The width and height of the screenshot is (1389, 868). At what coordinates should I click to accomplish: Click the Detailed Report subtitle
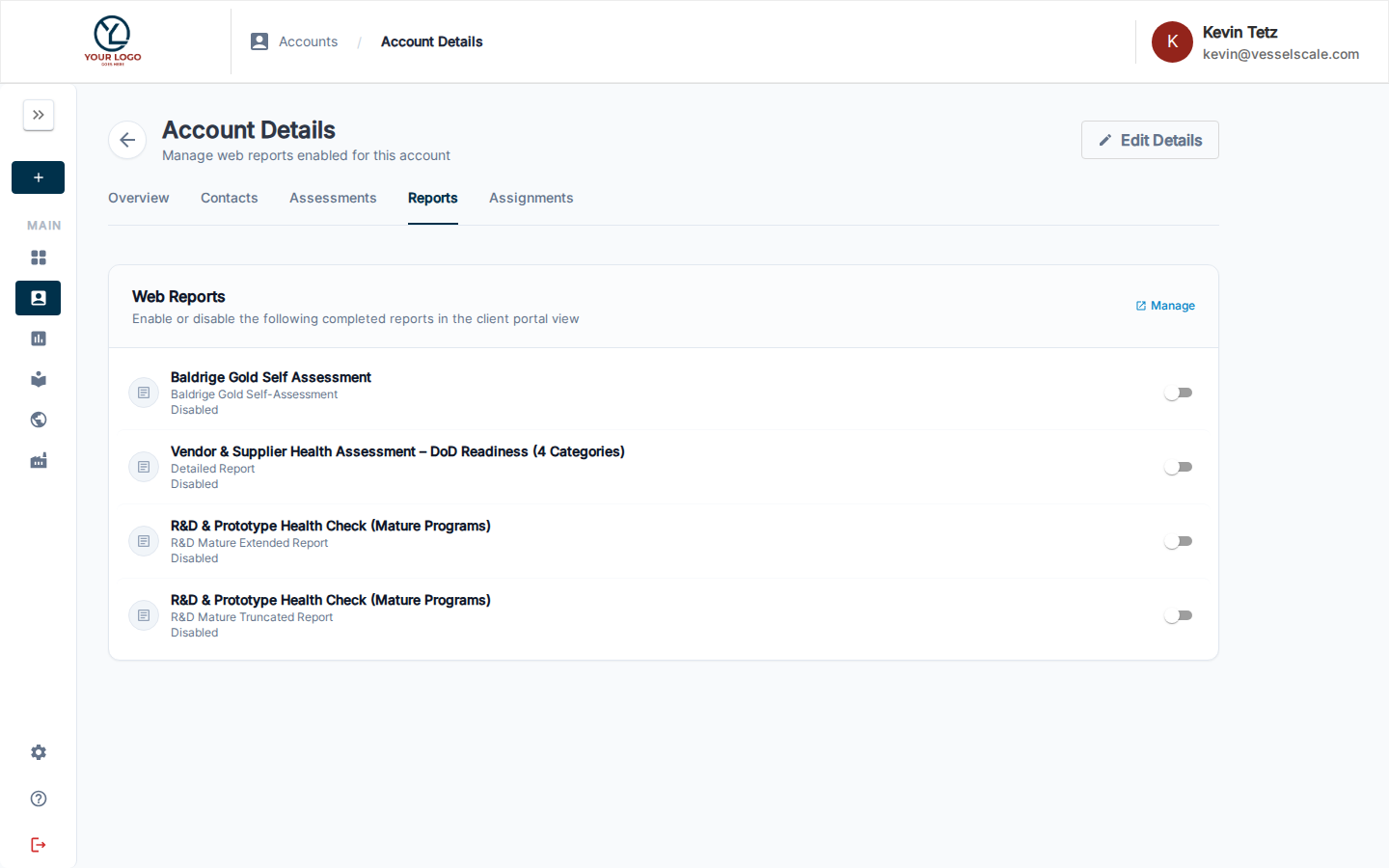pos(212,469)
